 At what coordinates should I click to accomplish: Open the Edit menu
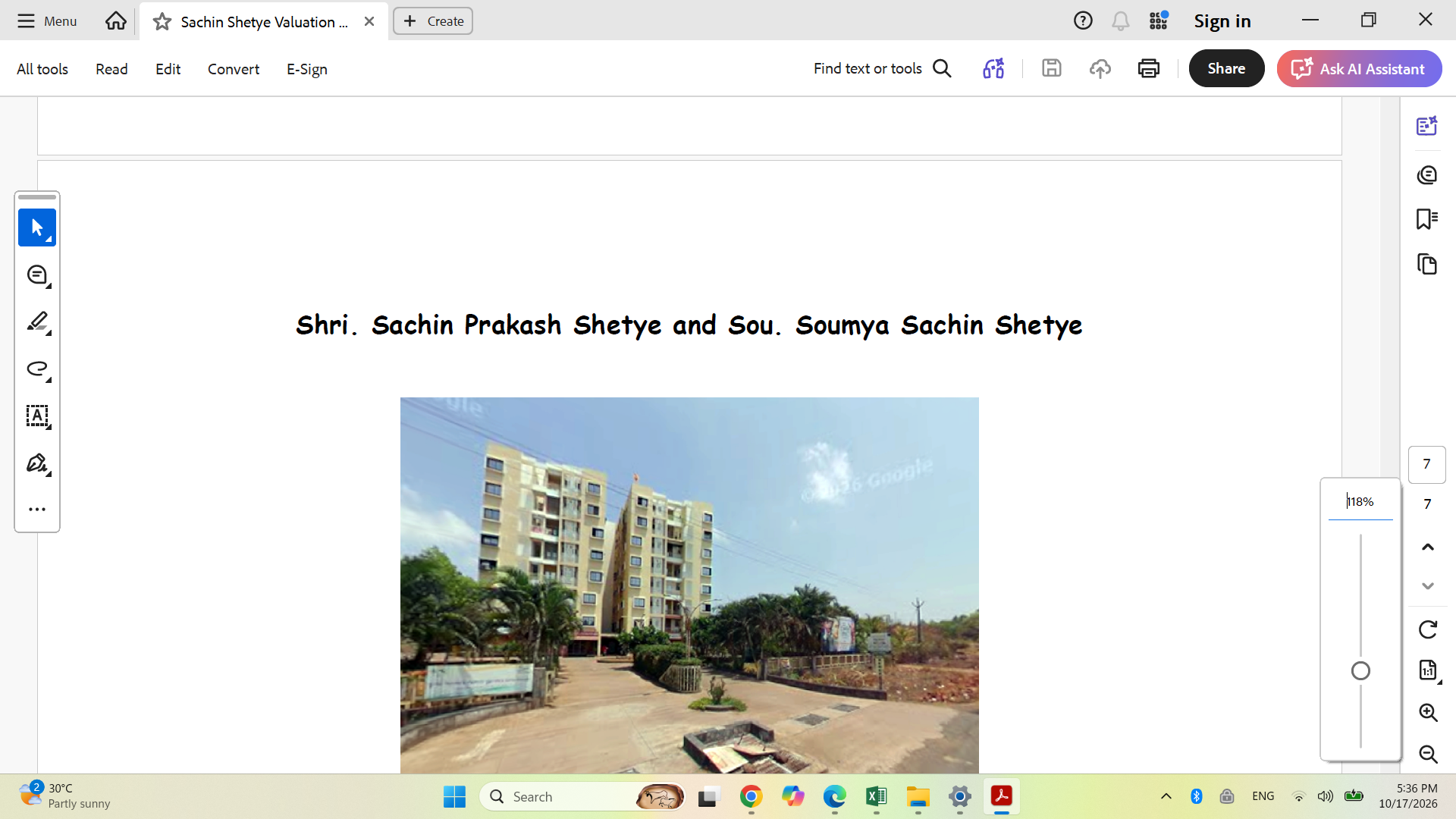pyautogui.click(x=168, y=69)
